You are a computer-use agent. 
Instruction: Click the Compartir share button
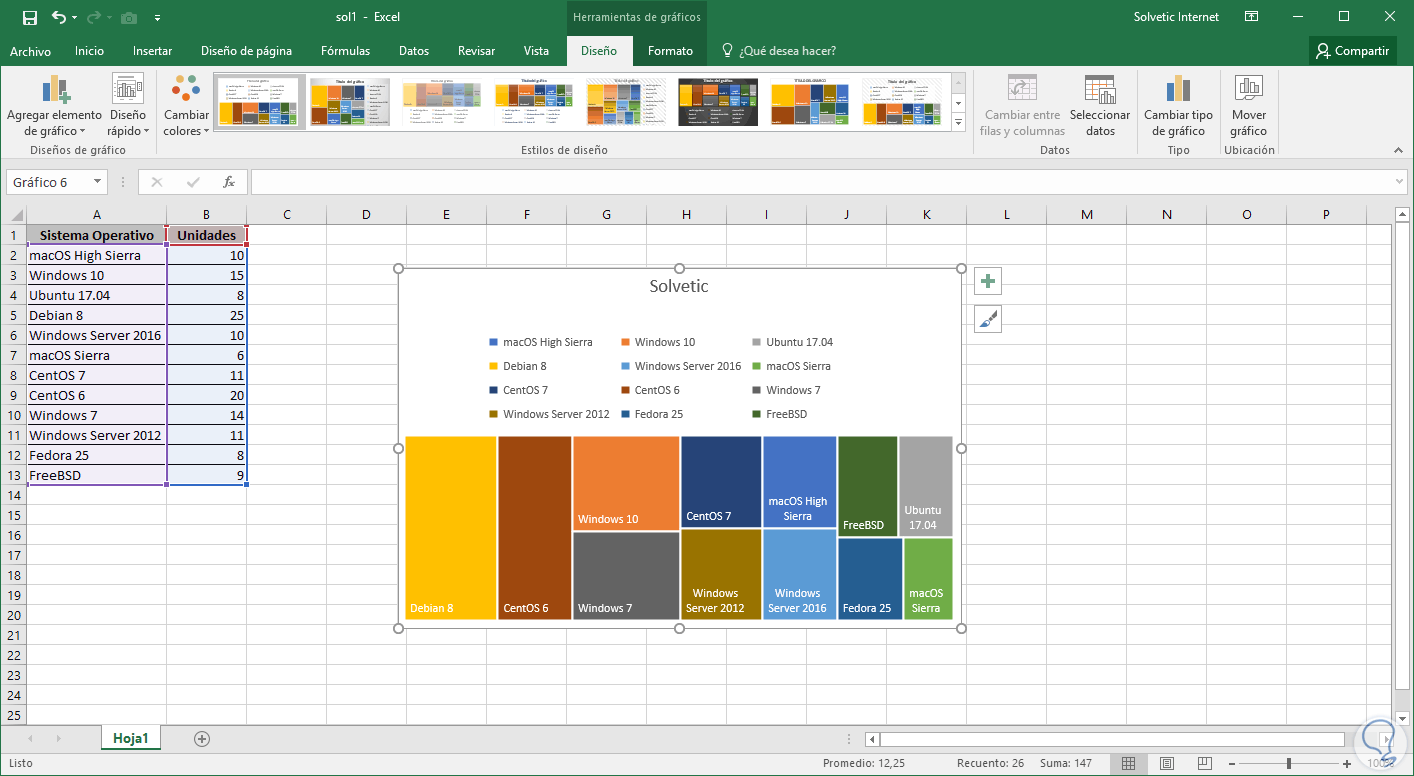pos(1353,51)
